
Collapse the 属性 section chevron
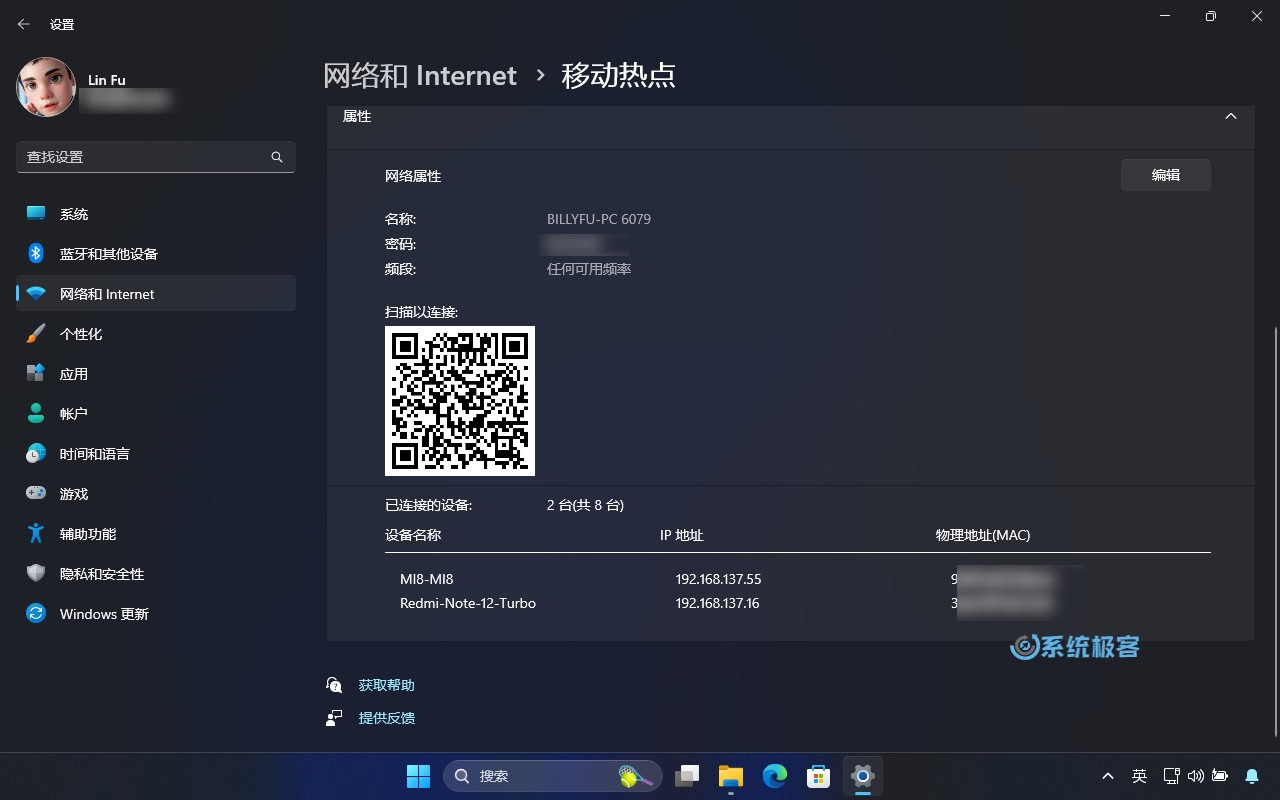tap(1231, 116)
